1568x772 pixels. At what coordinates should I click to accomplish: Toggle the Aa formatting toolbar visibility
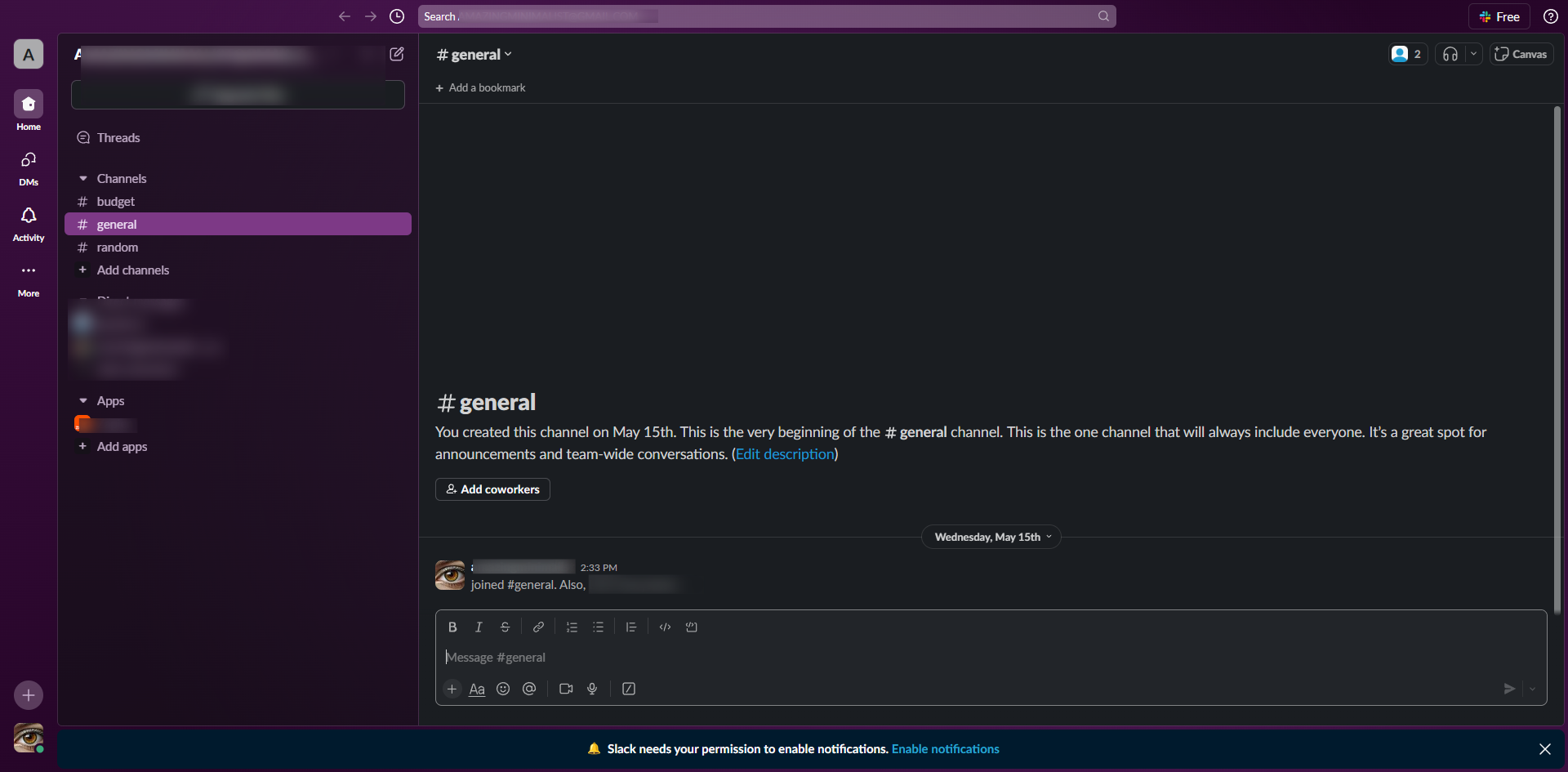point(477,689)
